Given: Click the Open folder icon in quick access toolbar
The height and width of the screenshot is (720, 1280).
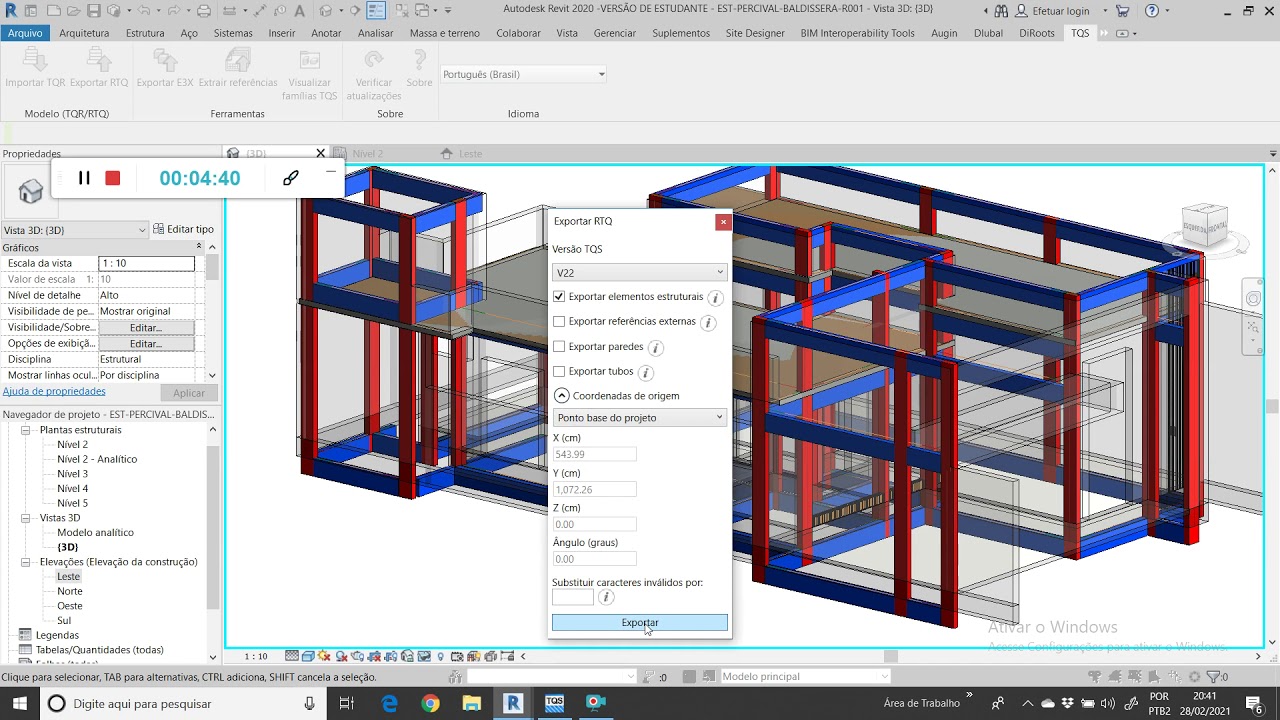Looking at the screenshot, I should (73, 11).
